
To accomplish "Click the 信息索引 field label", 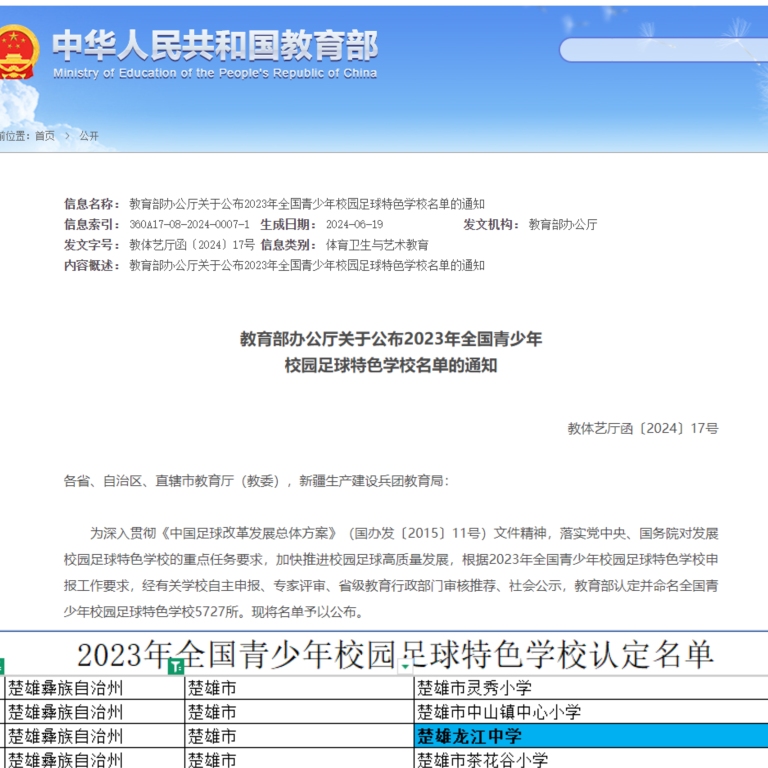I will pyautogui.click(x=92, y=224).
